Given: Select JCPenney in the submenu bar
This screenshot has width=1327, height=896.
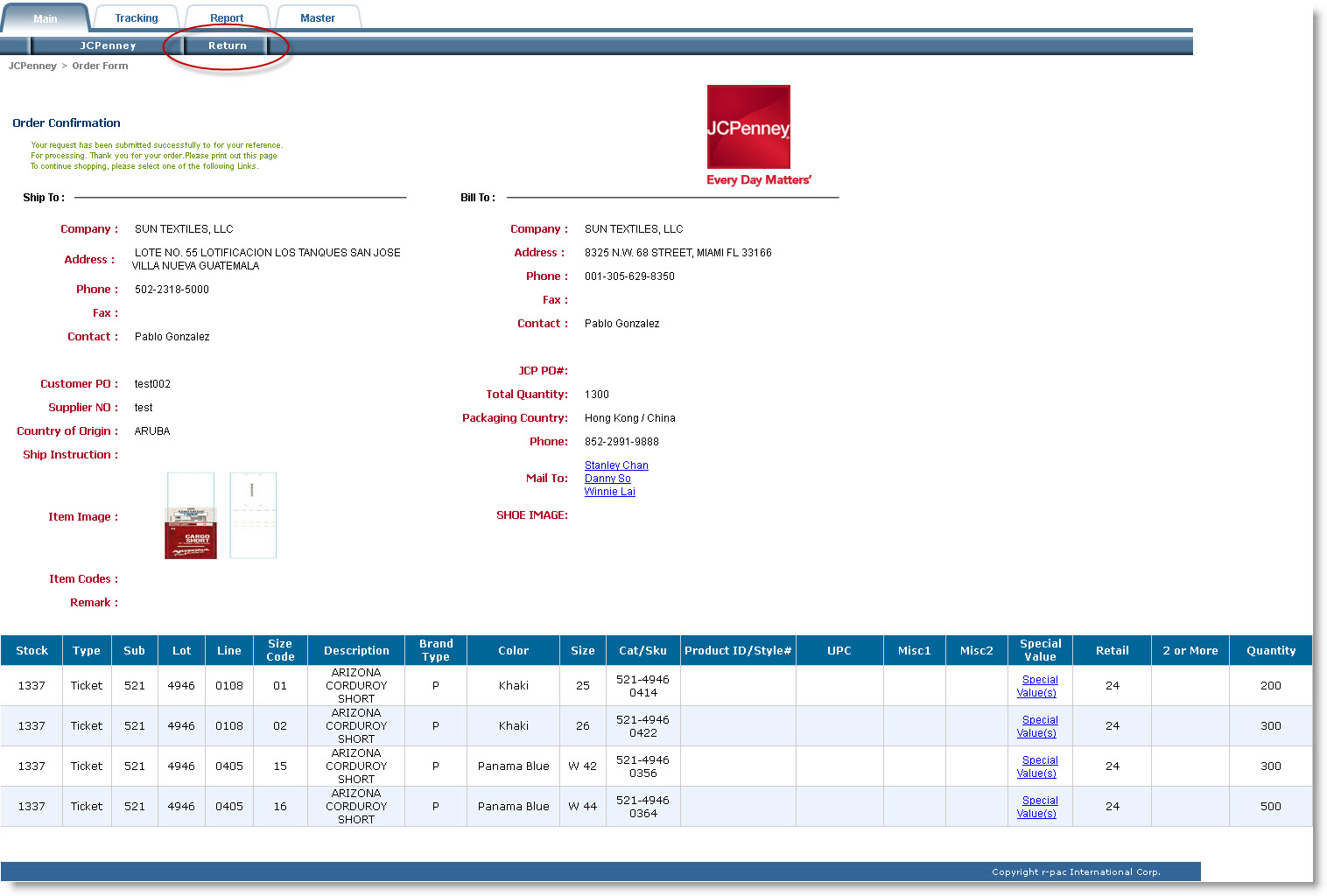Looking at the screenshot, I should click(x=108, y=45).
